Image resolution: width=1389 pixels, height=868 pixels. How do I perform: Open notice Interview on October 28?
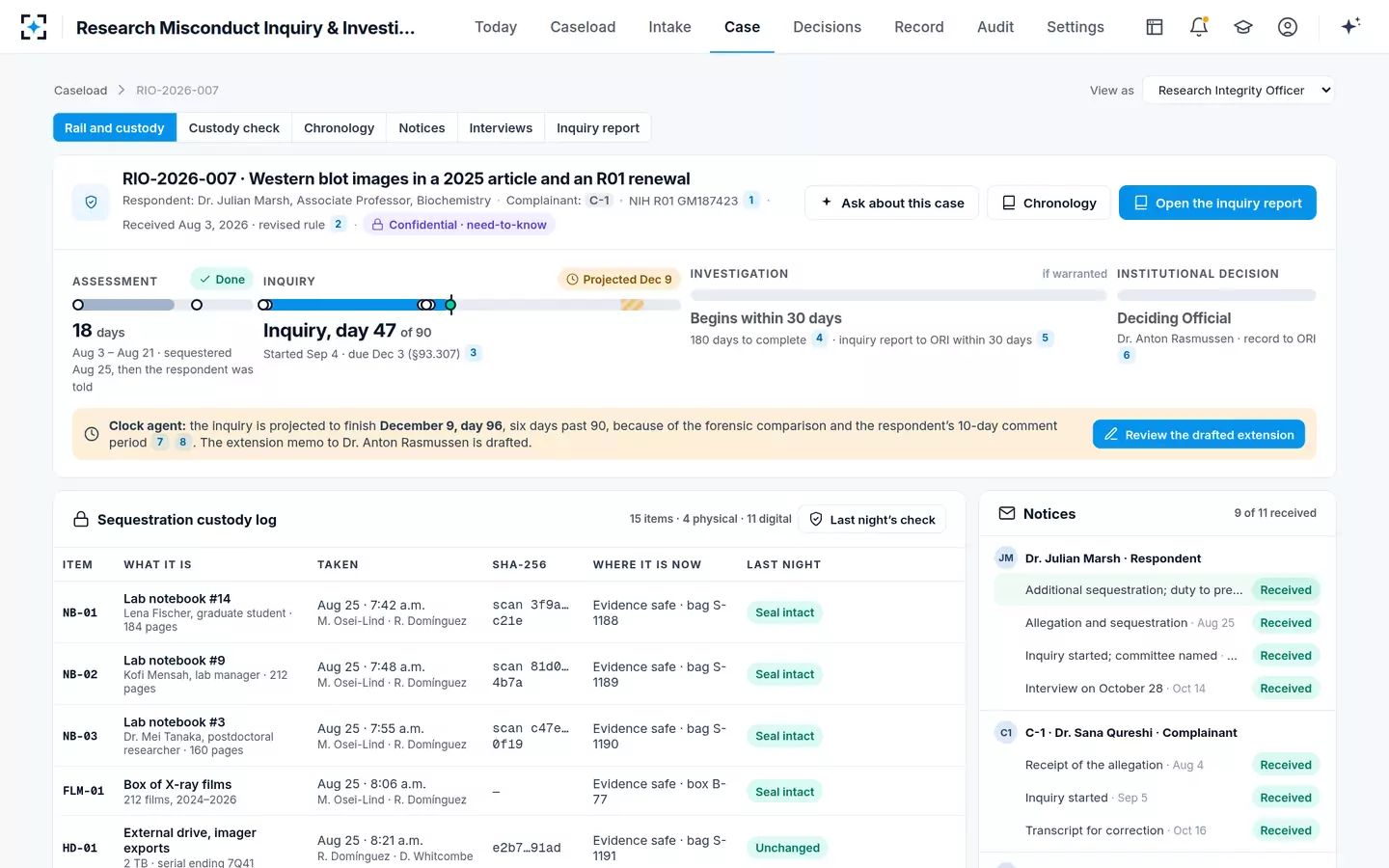[x=1157, y=689]
